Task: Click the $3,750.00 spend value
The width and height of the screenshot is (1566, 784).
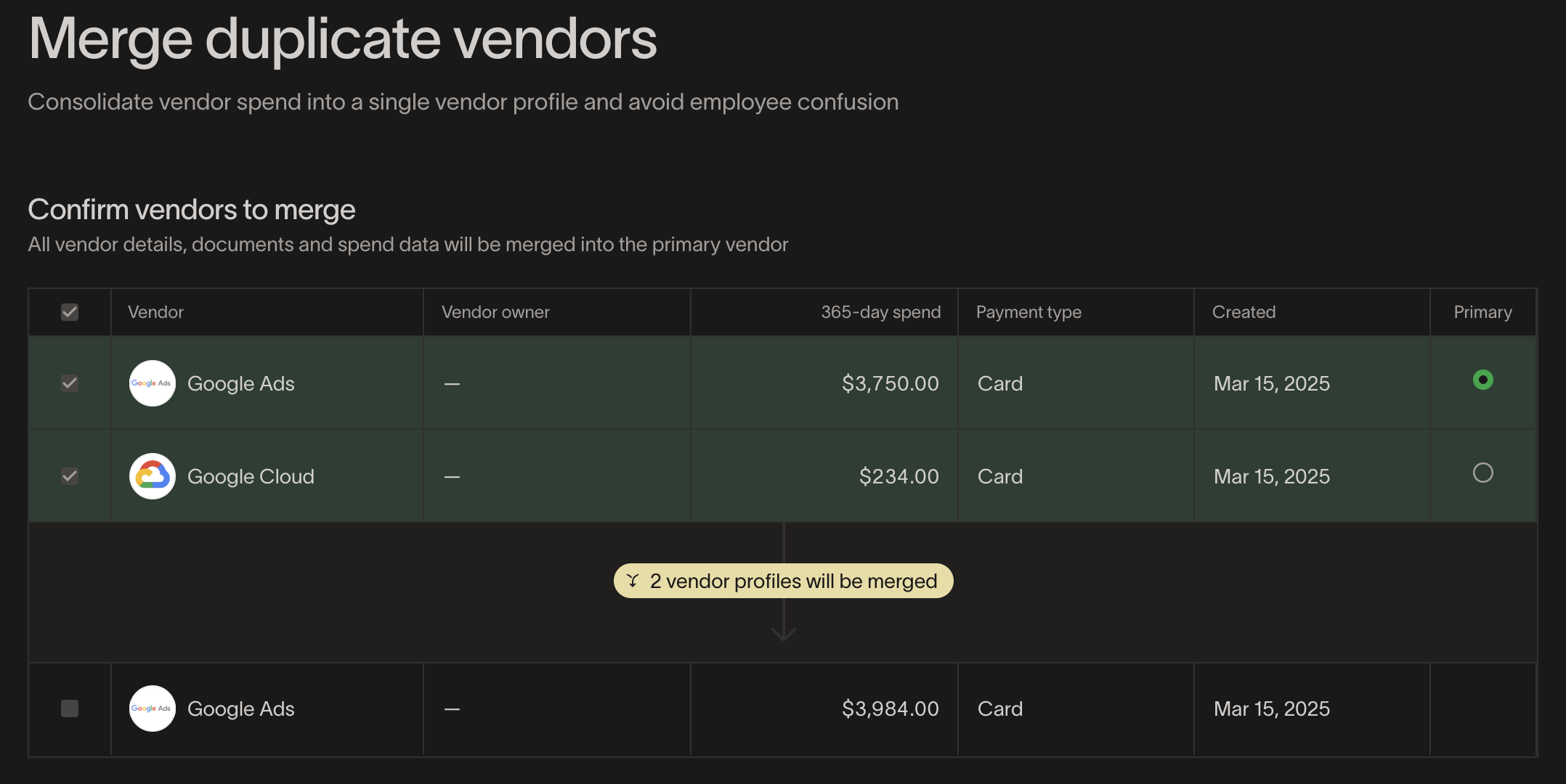Action: pyautogui.click(x=890, y=383)
